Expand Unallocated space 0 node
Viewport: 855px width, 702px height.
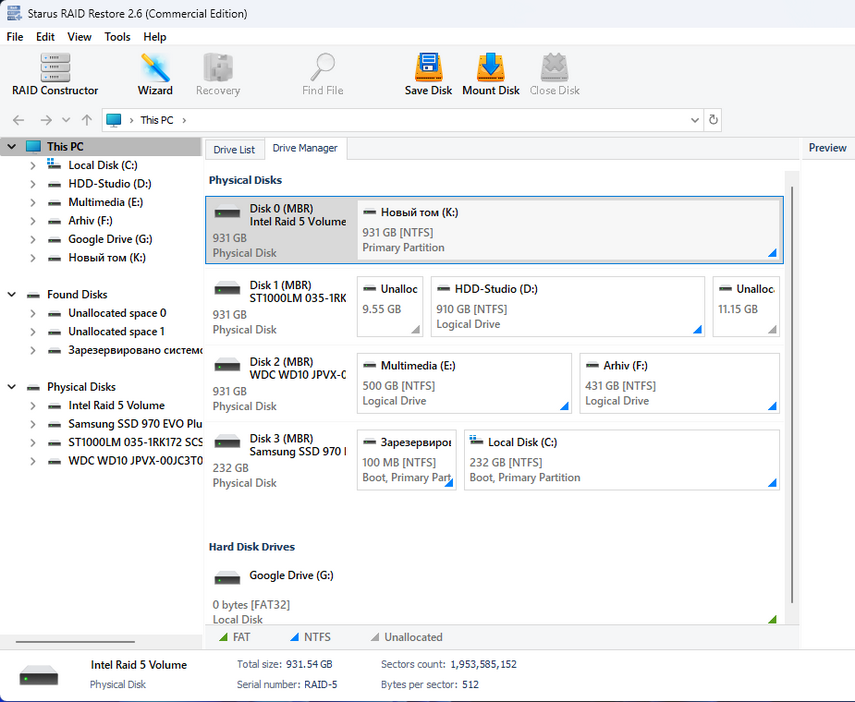pos(33,313)
